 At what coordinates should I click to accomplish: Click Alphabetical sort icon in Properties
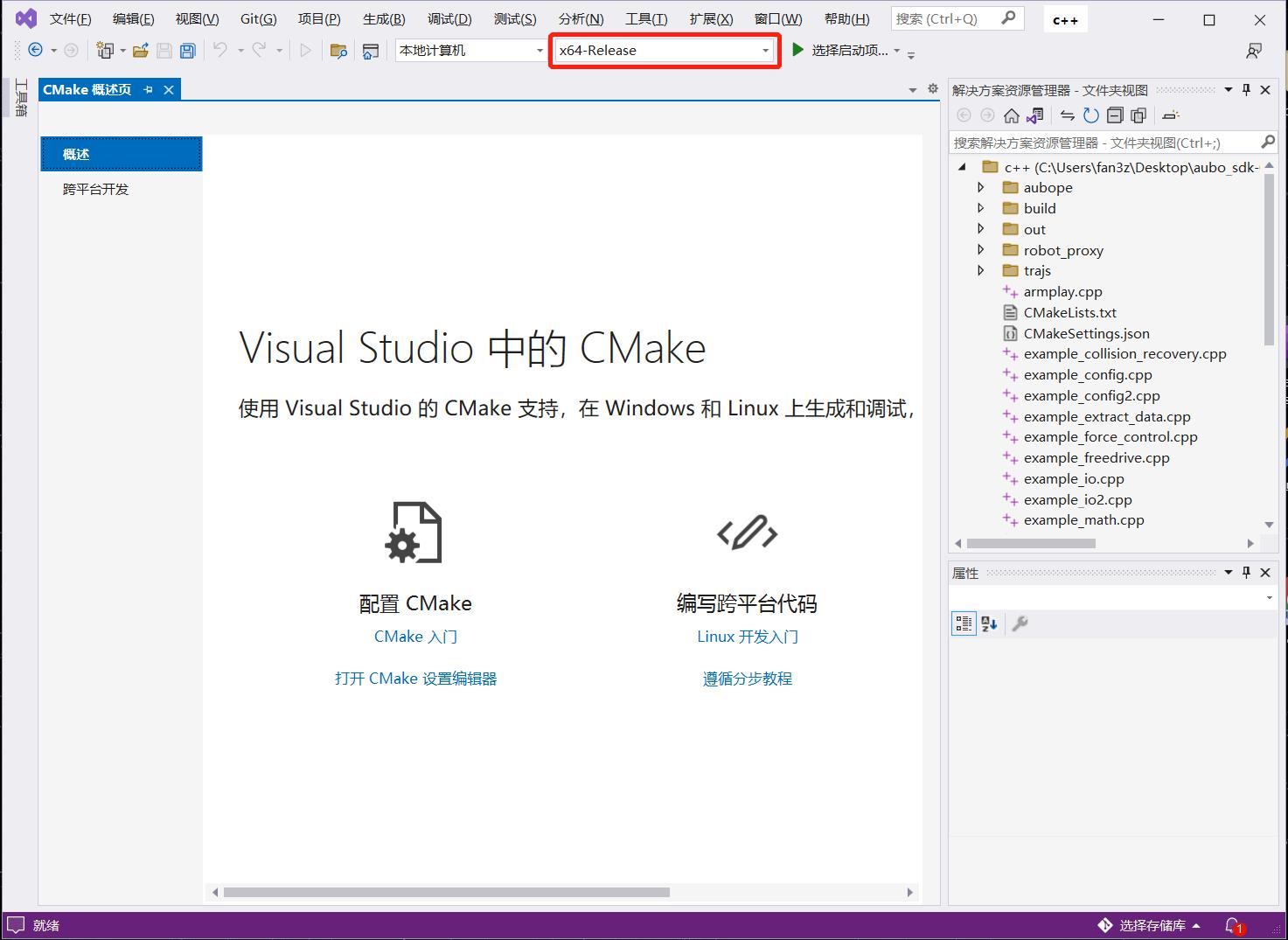(x=989, y=623)
